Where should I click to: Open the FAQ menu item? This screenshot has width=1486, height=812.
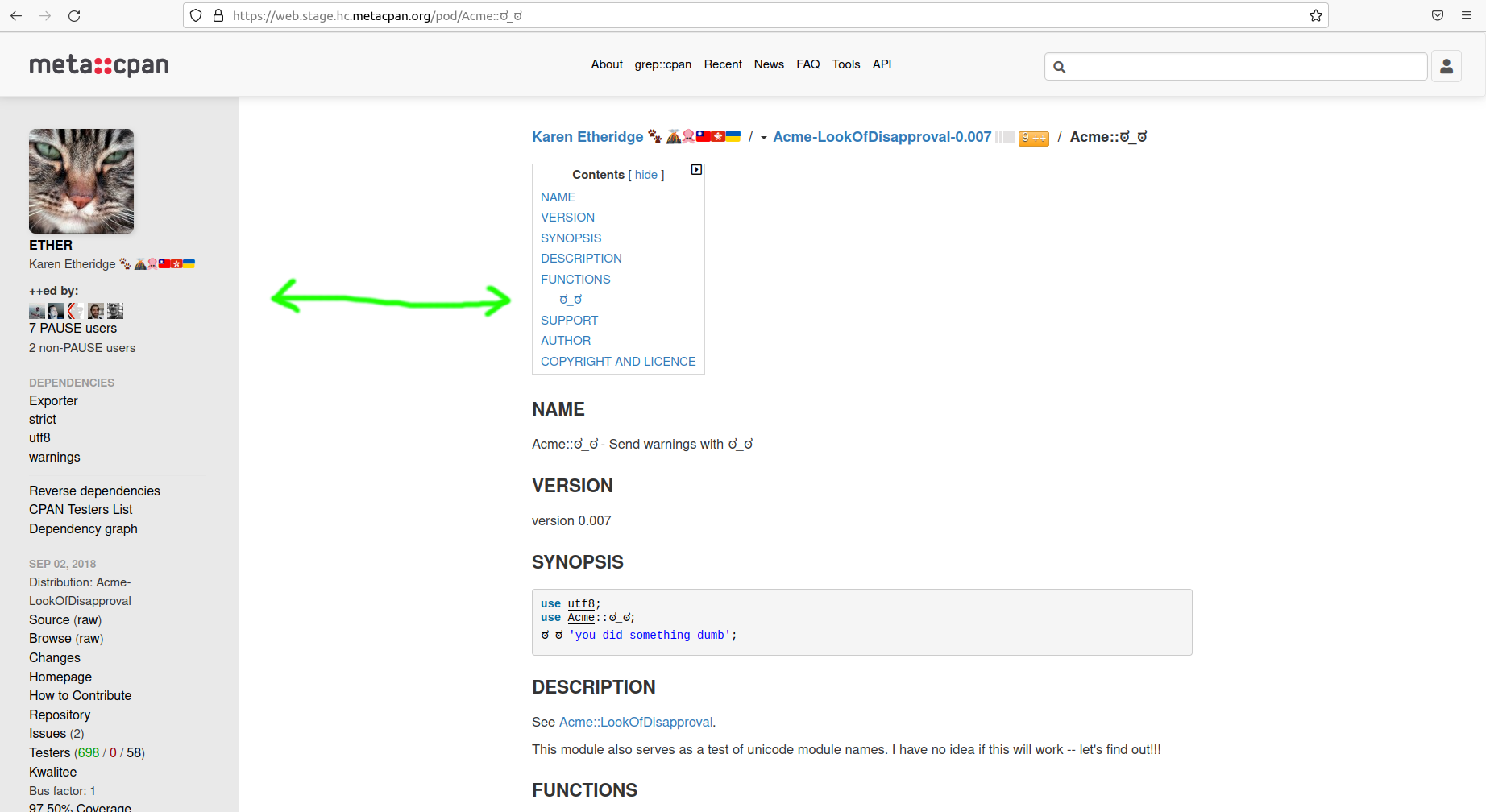click(807, 64)
